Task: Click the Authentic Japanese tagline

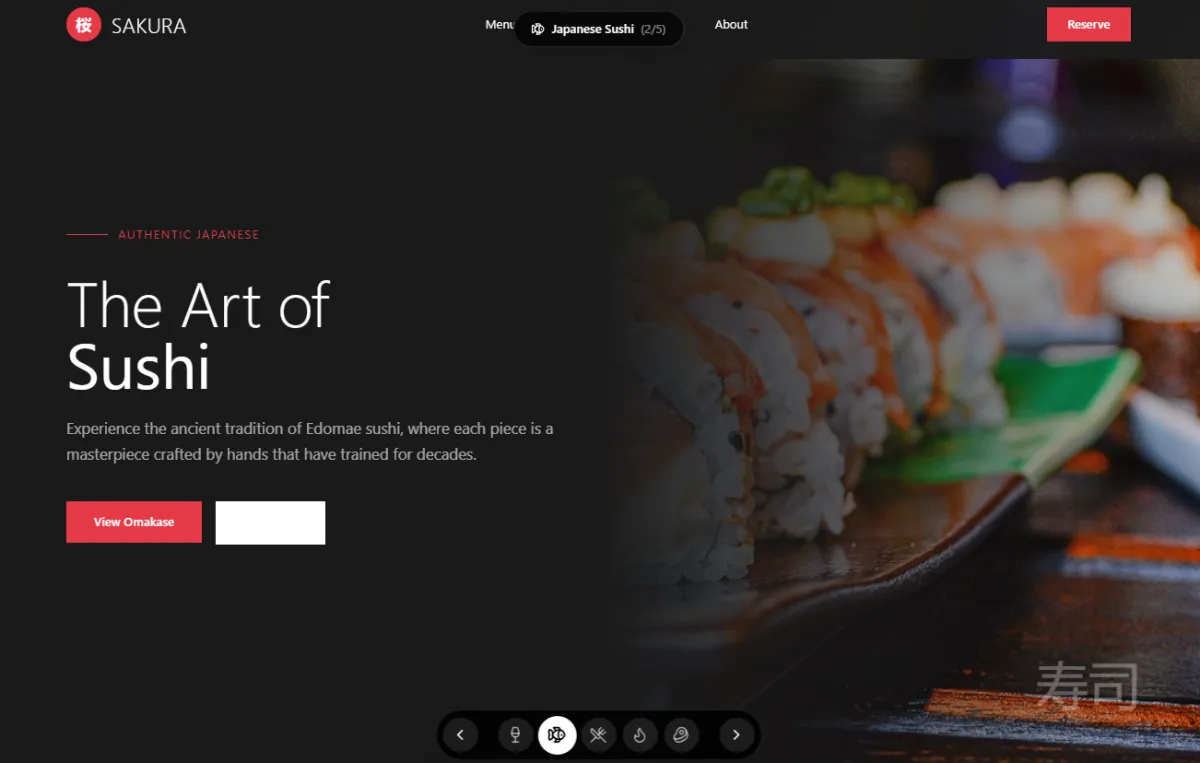Action: 188,234
